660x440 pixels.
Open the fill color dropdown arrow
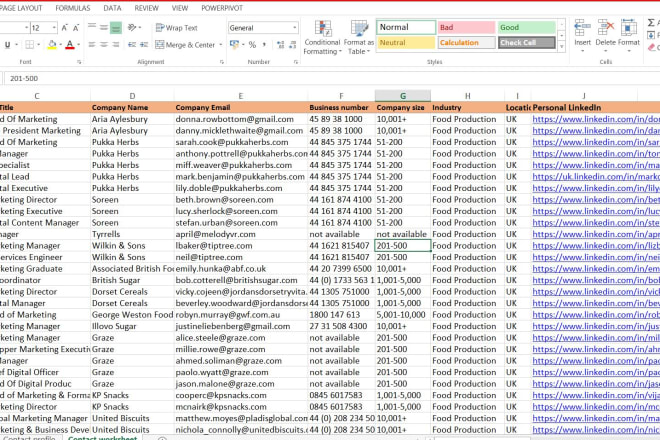pyautogui.click(x=61, y=45)
